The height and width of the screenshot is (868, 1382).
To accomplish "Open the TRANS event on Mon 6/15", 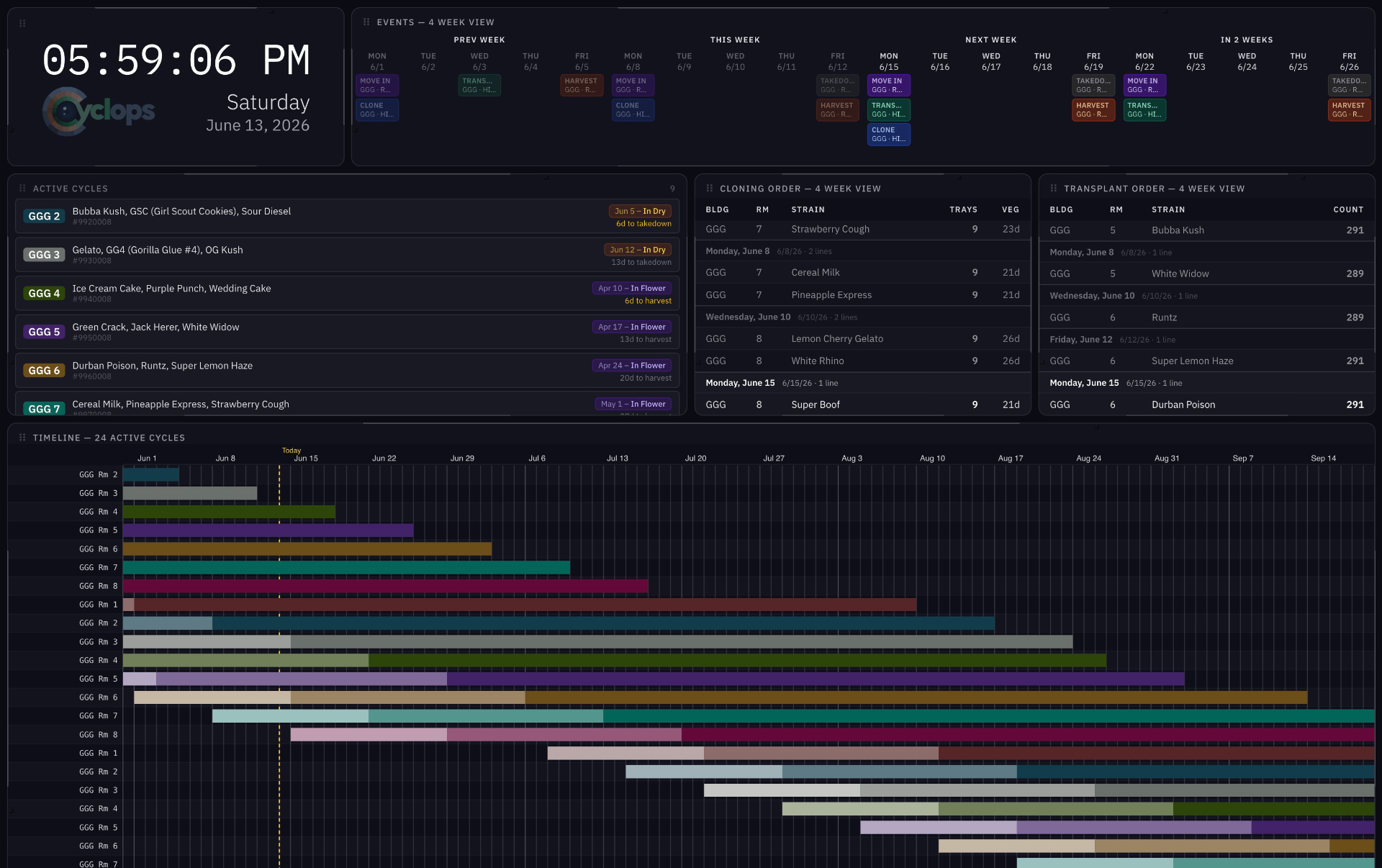I will tap(889, 110).
